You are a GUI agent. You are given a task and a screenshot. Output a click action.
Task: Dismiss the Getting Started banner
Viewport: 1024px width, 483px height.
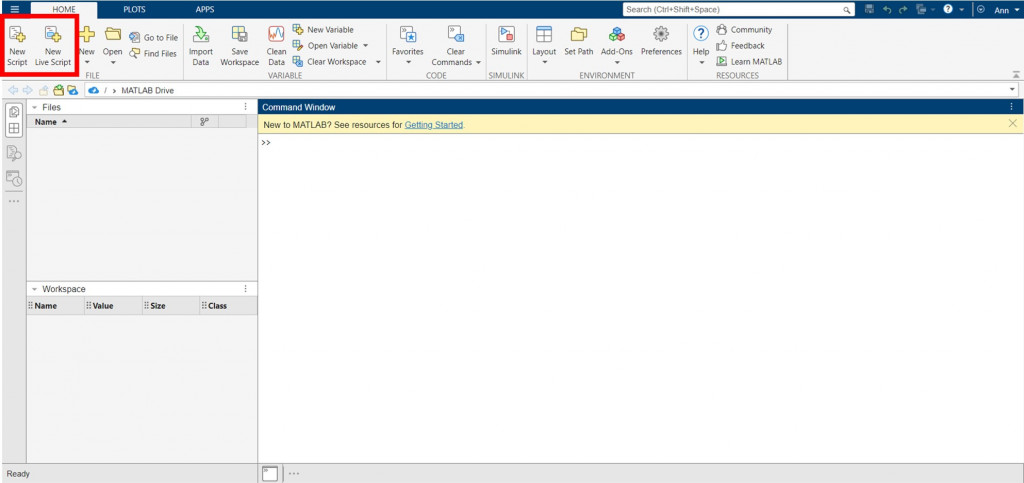(1013, 123)
